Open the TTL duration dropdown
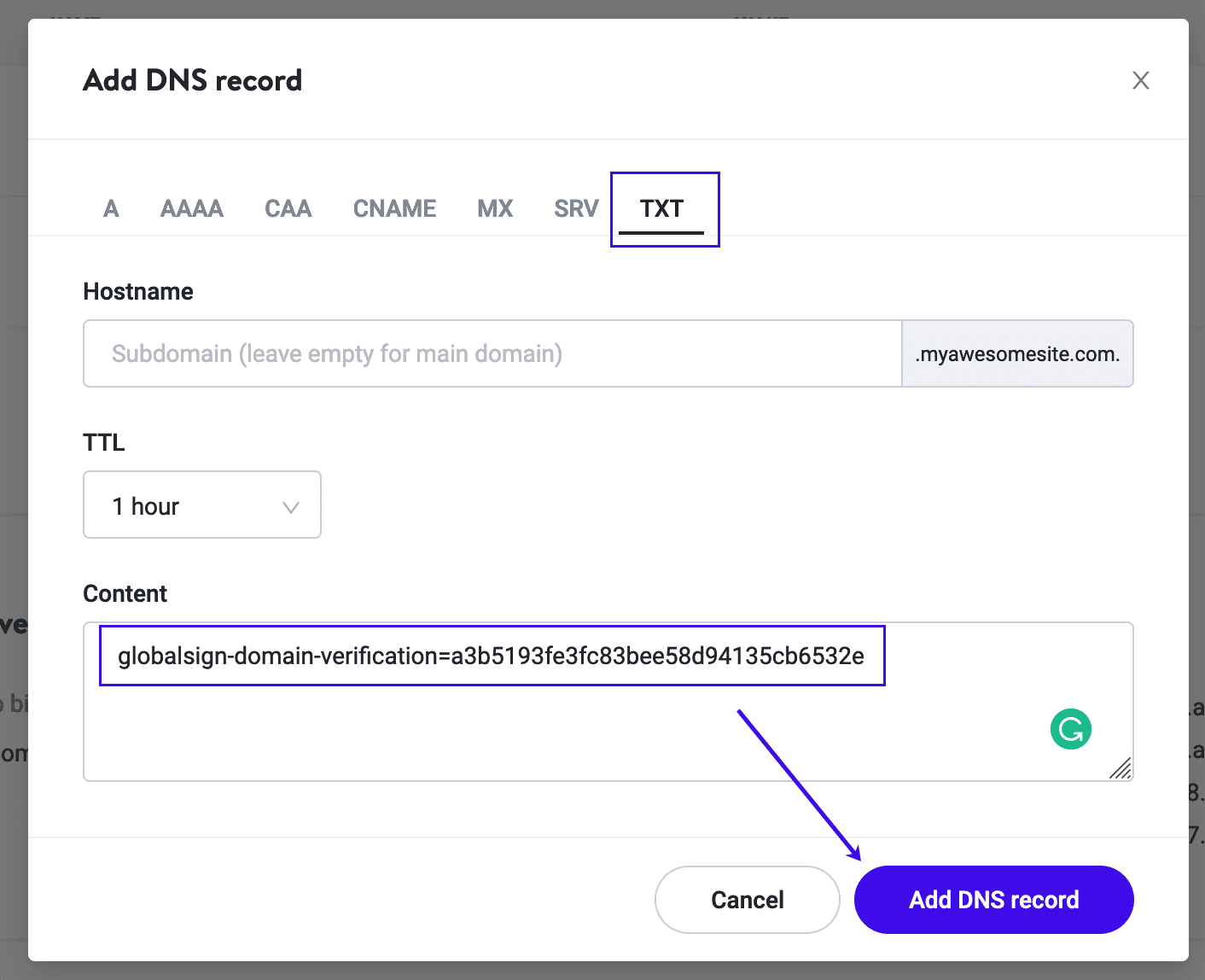This screenshot has height=980, width=1205. point(201,505)
